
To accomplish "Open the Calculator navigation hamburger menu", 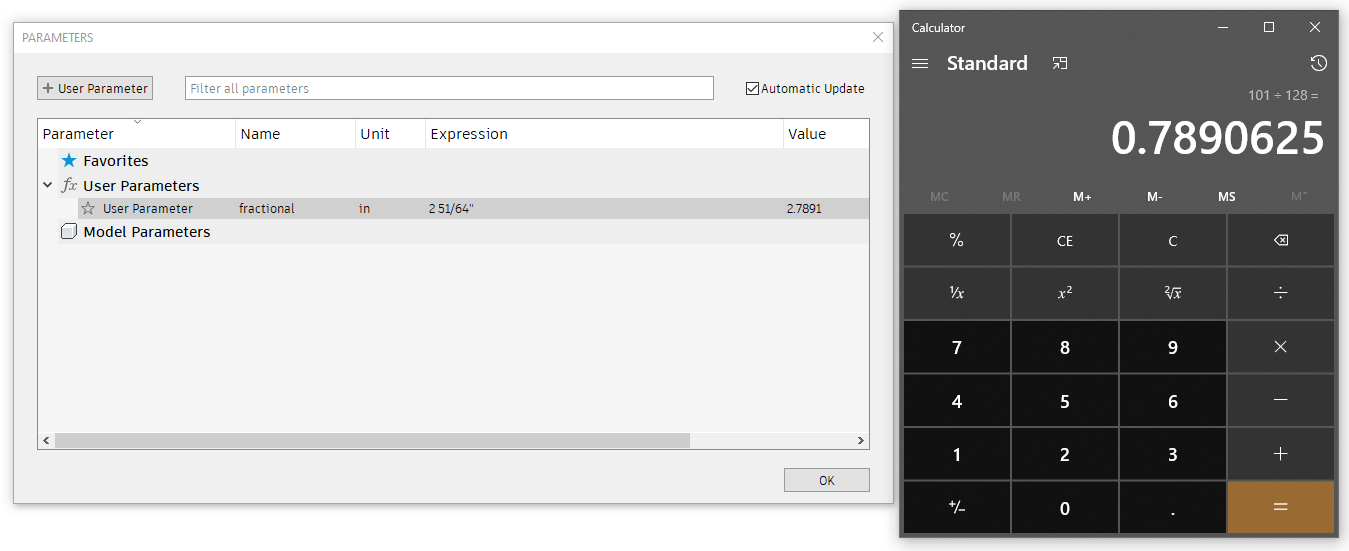I will coord(920,63).
